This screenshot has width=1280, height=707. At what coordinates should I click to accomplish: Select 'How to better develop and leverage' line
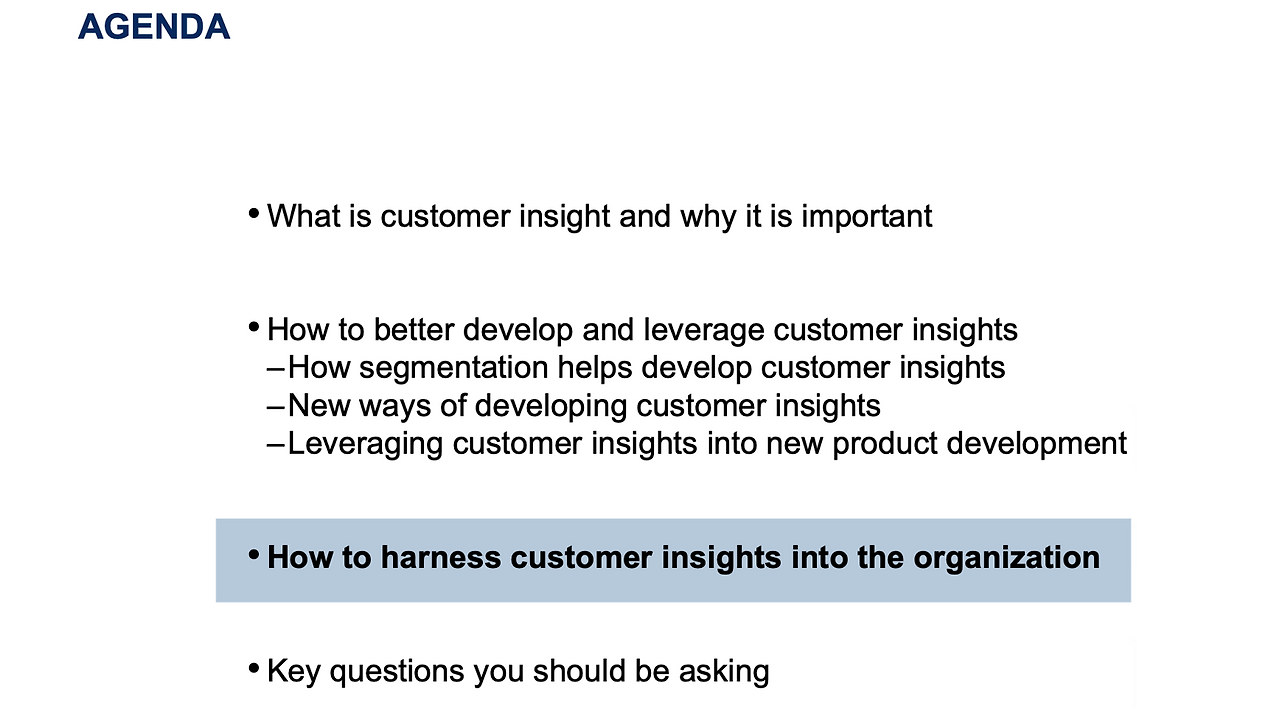click(x=642, y=330)
